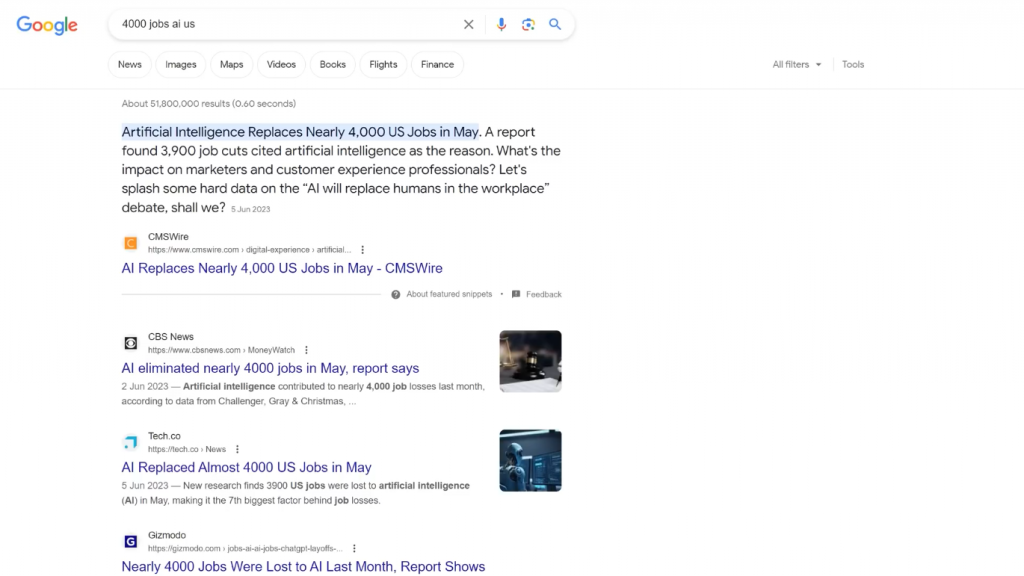
Task: Click the cbsnews.com MoneyWatch URL breadcrumb
Action: click(221, 350)
